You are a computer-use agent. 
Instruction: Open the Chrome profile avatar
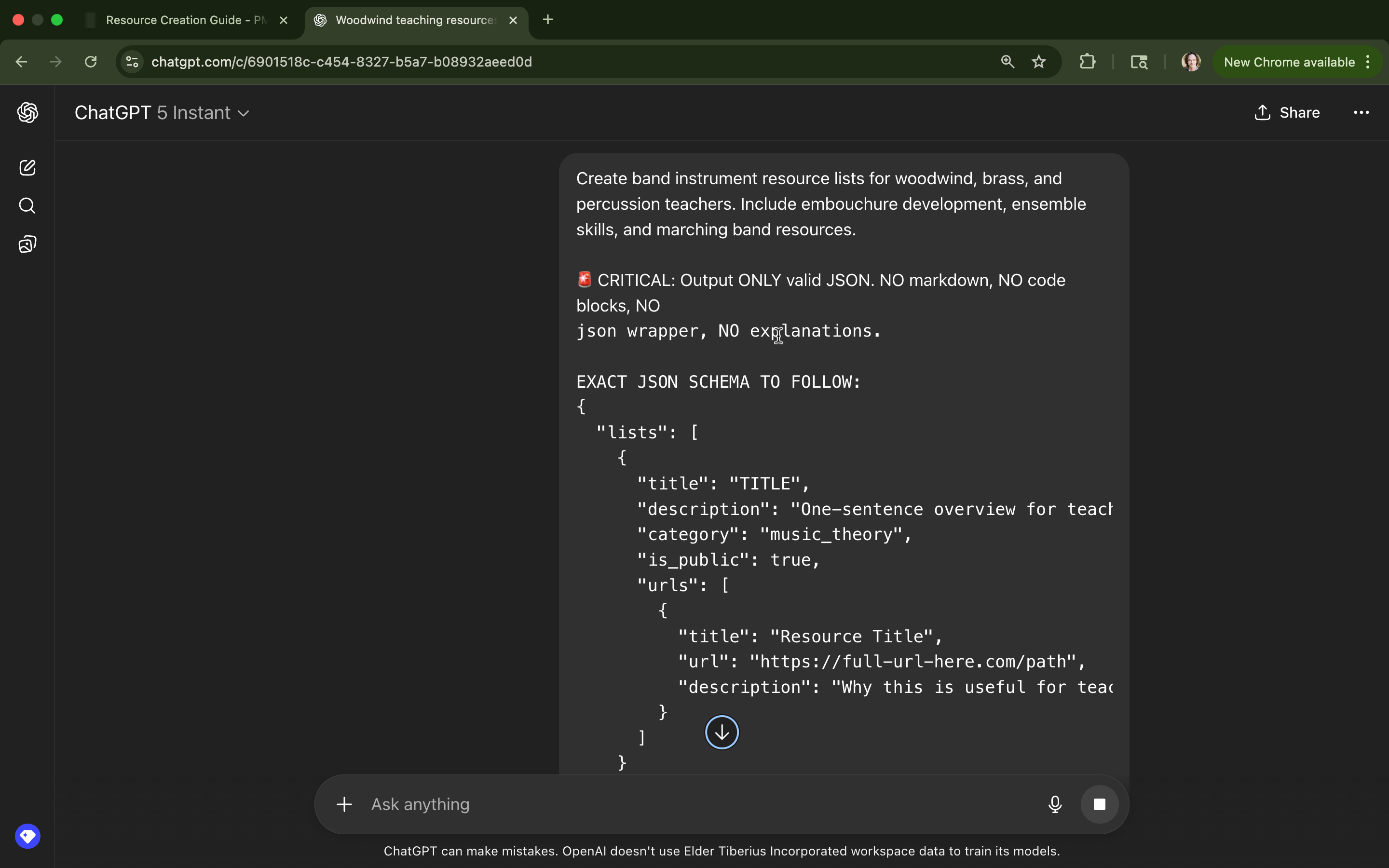coord(1190,62)
